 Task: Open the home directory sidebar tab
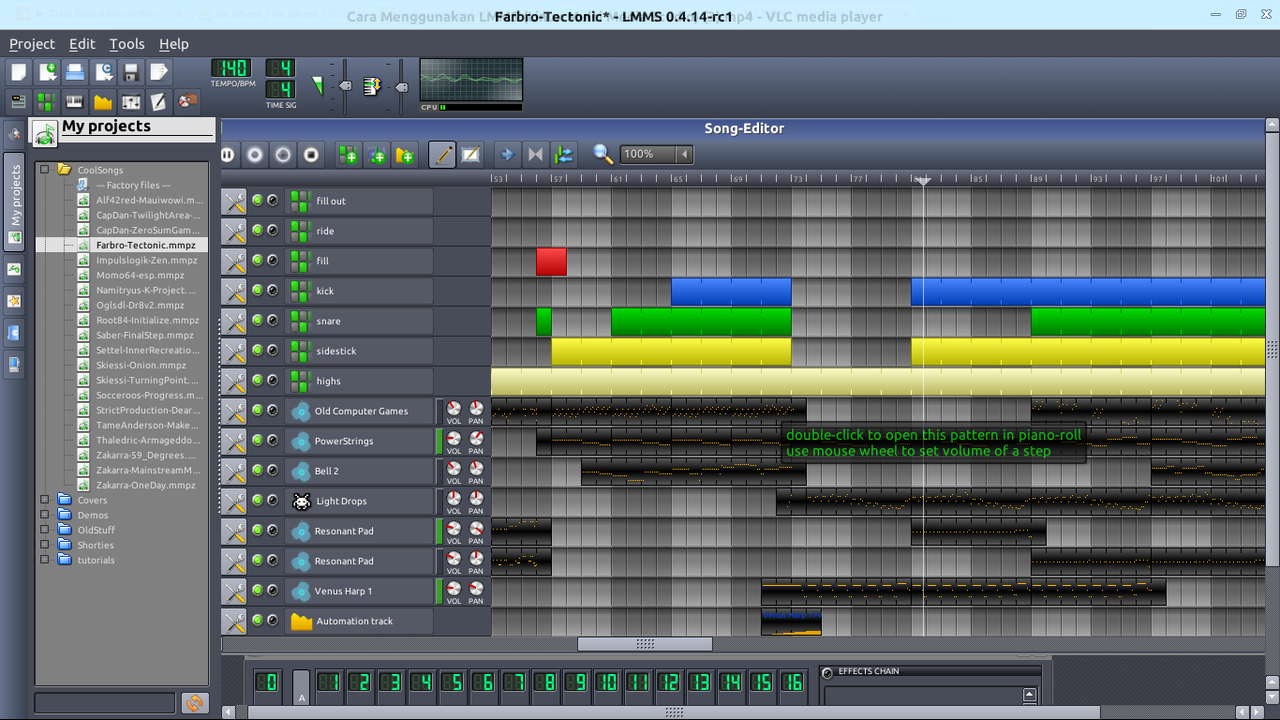[x=14, y=332]
